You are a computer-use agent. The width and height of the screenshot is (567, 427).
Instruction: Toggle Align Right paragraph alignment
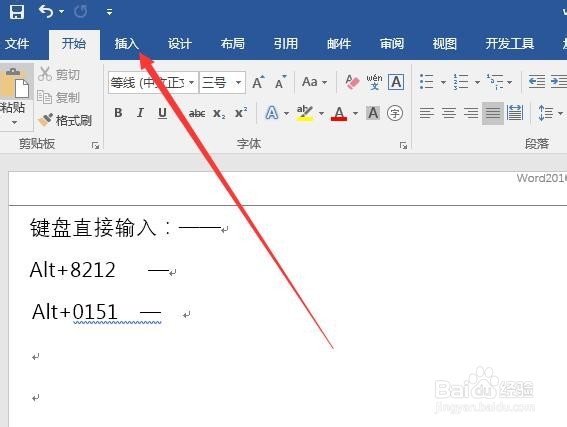coord(471,113)
